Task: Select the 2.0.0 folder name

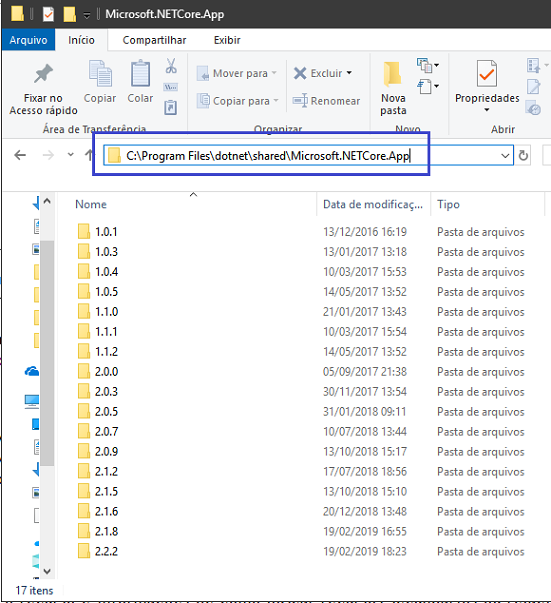Action: tap(107, 371)
